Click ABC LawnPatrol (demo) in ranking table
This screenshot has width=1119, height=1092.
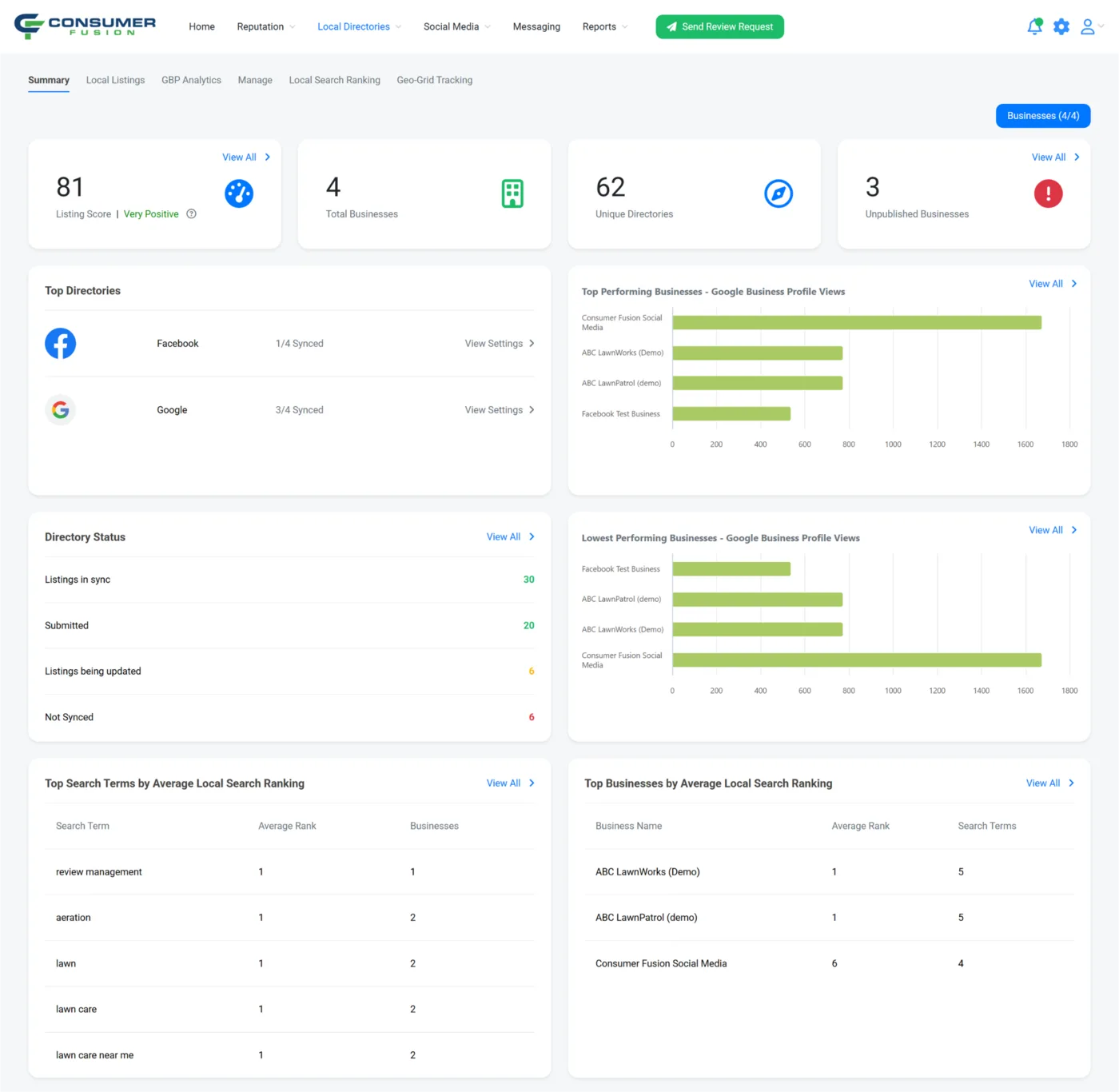point(647,918)
